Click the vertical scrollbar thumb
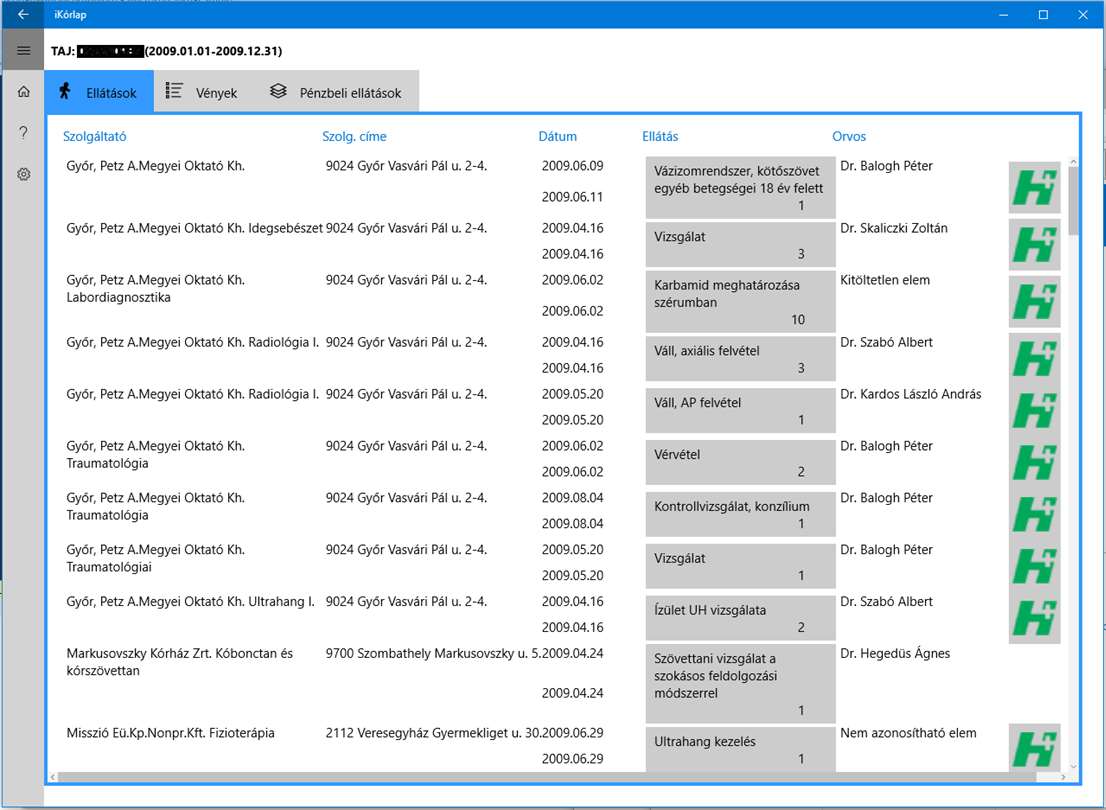The height and width of the screenshot is (810, 1106). coord(1073,201)
